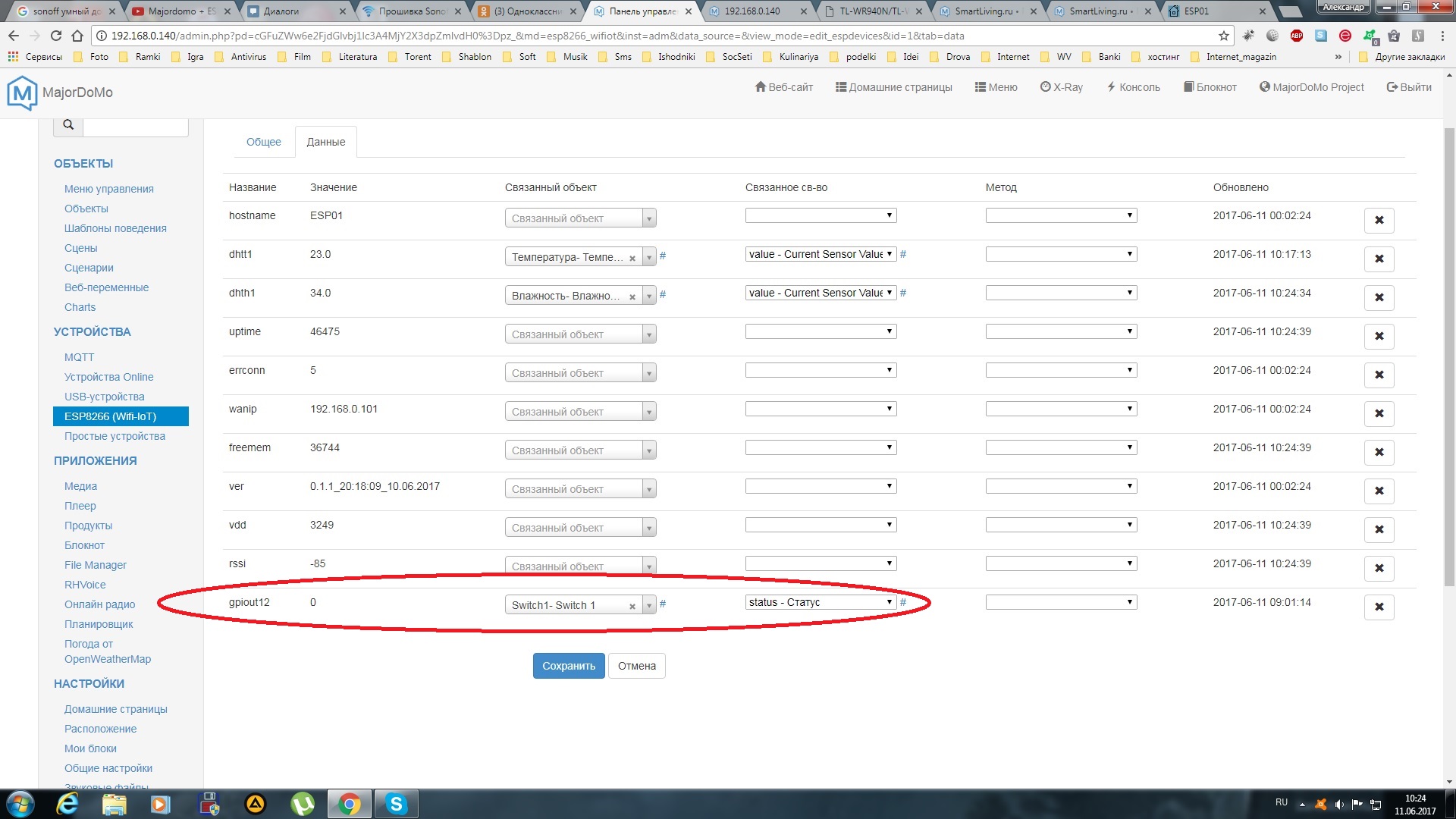Clear the Температура linked object selection
The width and height of the screenshot is (1456, 819).
[632, 258]
